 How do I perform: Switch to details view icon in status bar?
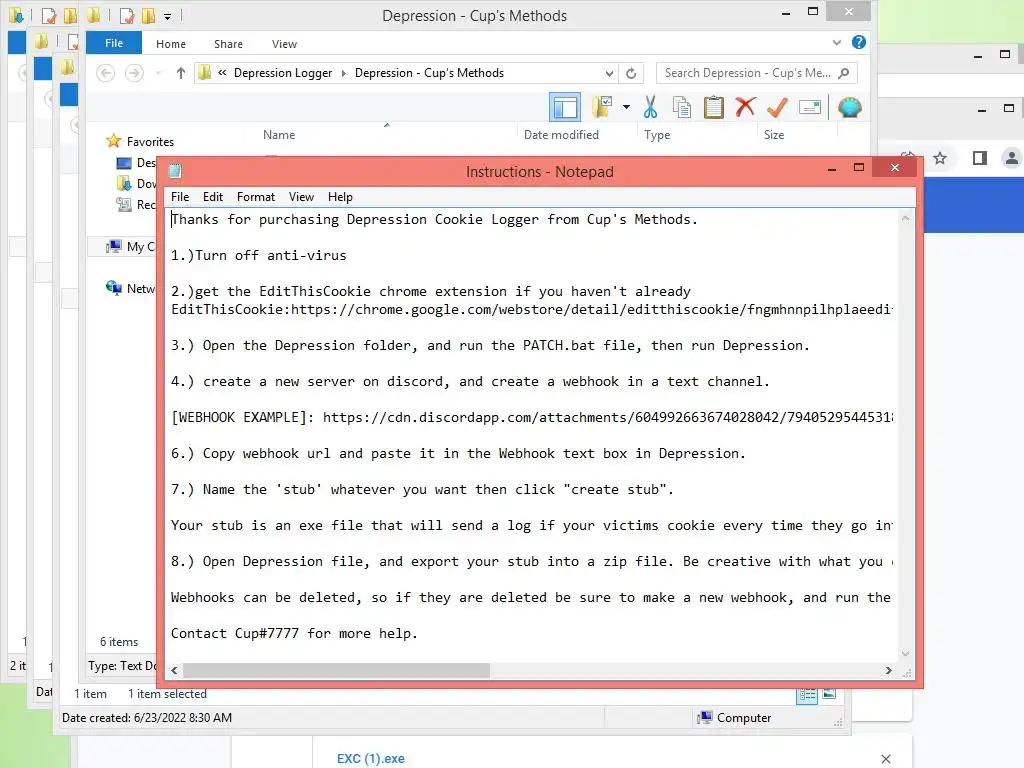[807, 695]
